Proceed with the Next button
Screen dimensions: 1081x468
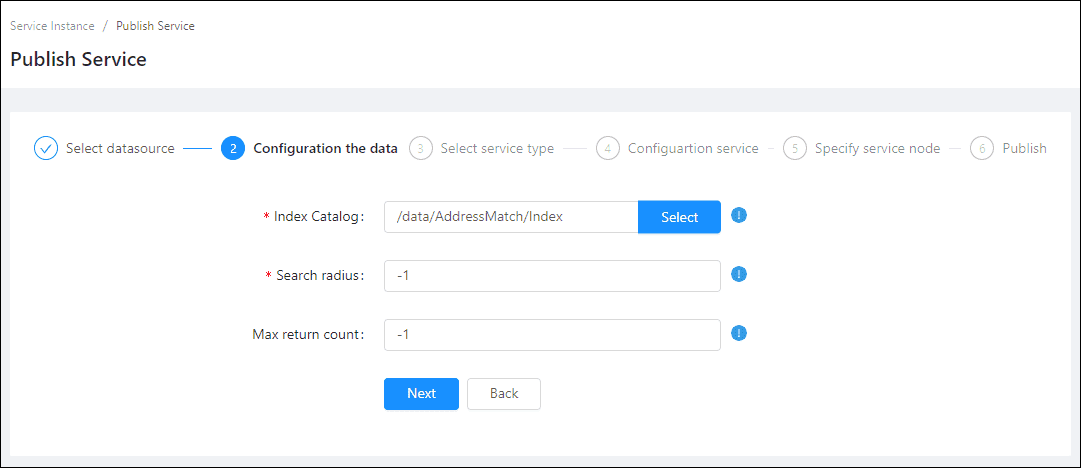point(421,394)
